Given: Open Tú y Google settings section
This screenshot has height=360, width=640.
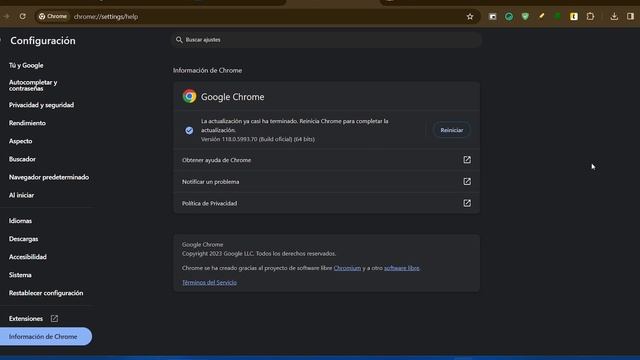Looking at the screenshot, I should pos(26,65).
